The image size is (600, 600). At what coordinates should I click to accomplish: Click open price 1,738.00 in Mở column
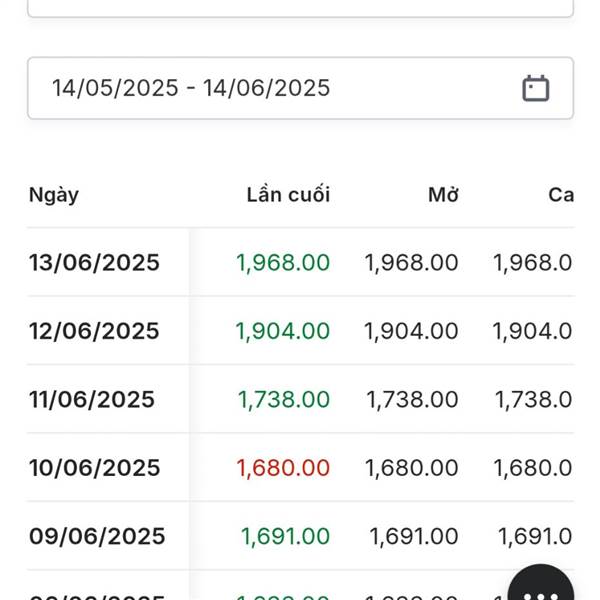pos(412,399)
